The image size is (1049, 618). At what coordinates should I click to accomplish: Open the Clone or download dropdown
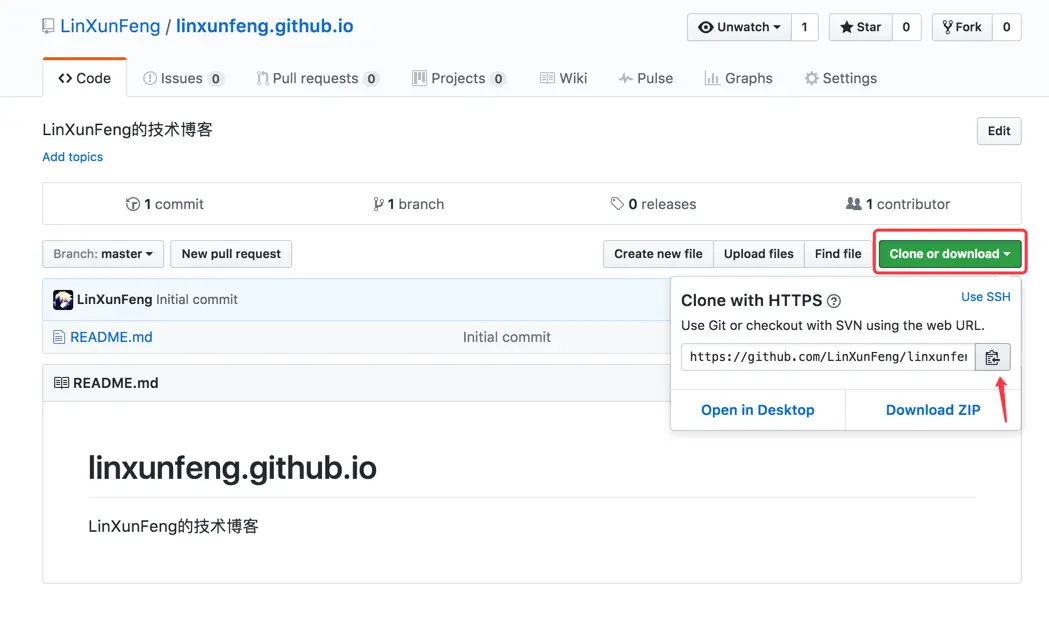click(x=948, y=253)
